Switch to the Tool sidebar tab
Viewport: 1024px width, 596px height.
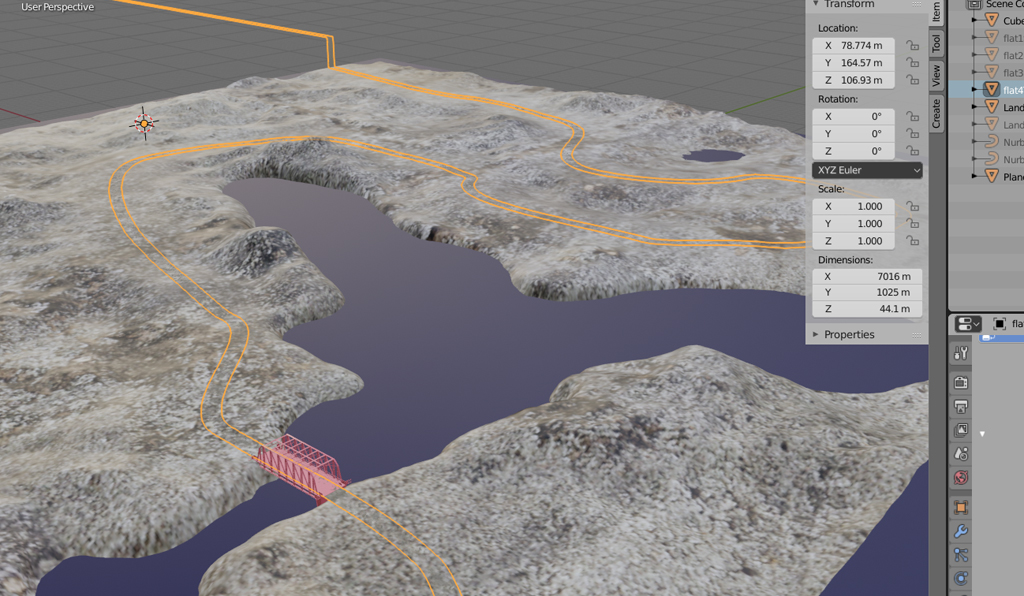tap(937, 43)
